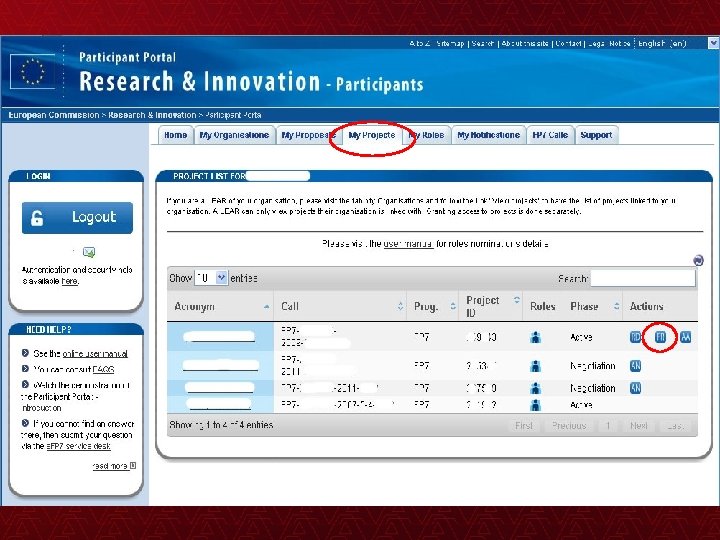This screenshot has height=540, width=720.
Task: Sort the table by Project ID column
Action: (x=491, y=306)
